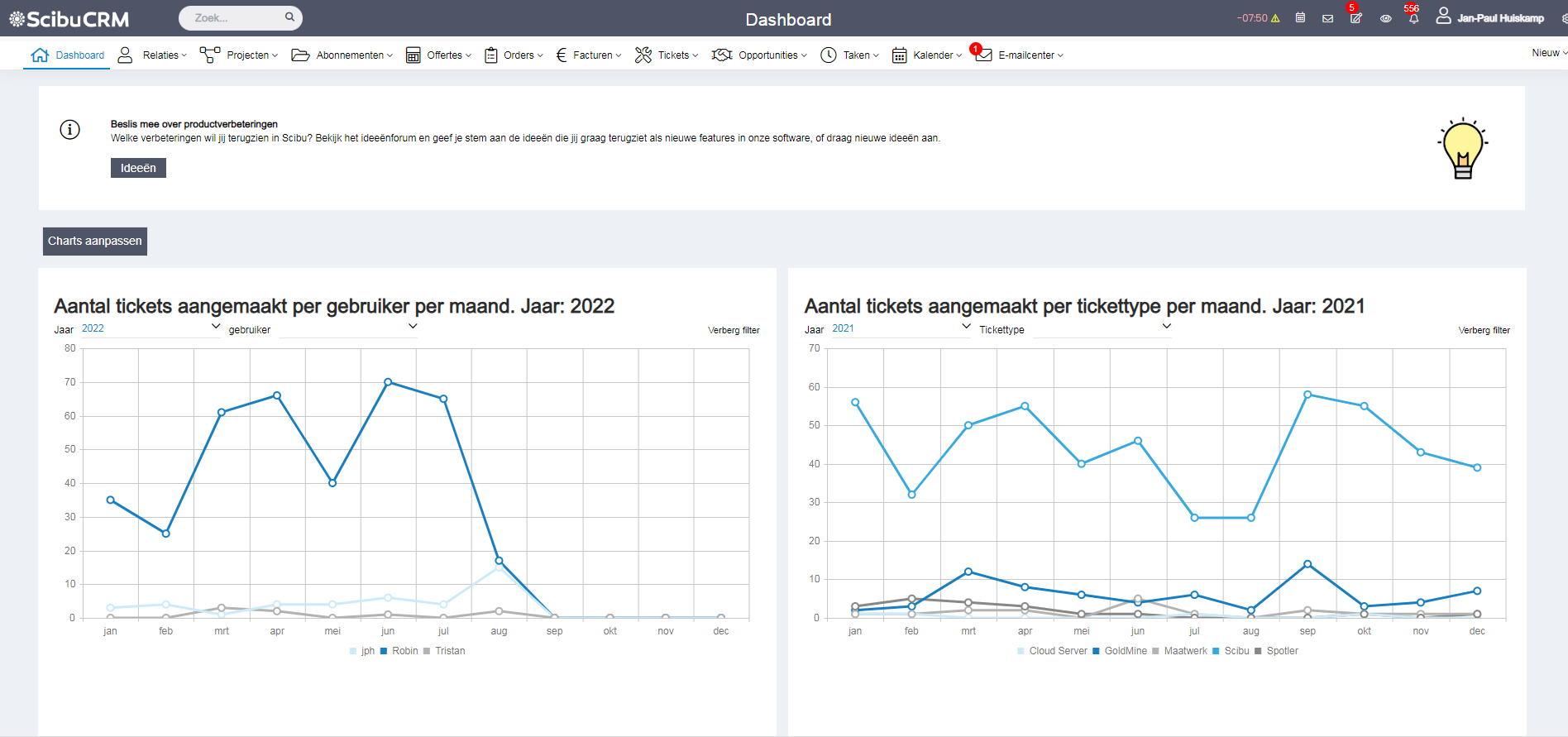Click the search magnifier icon
Screen dimensions: 1568x737
(x=289, y=17)
